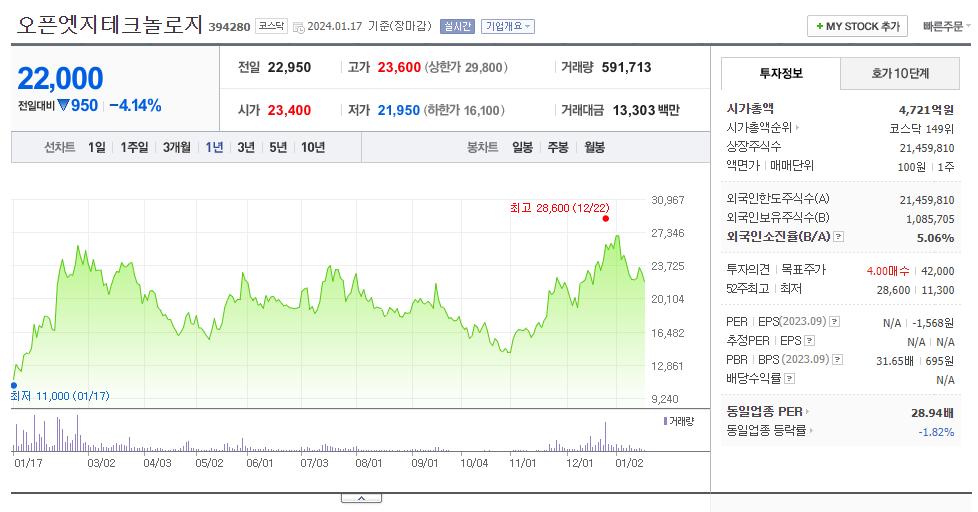The width and height of the screenshot is (978, 512).
Task: Expand the 빠른주문 dropdown
Action: [946, 26]
